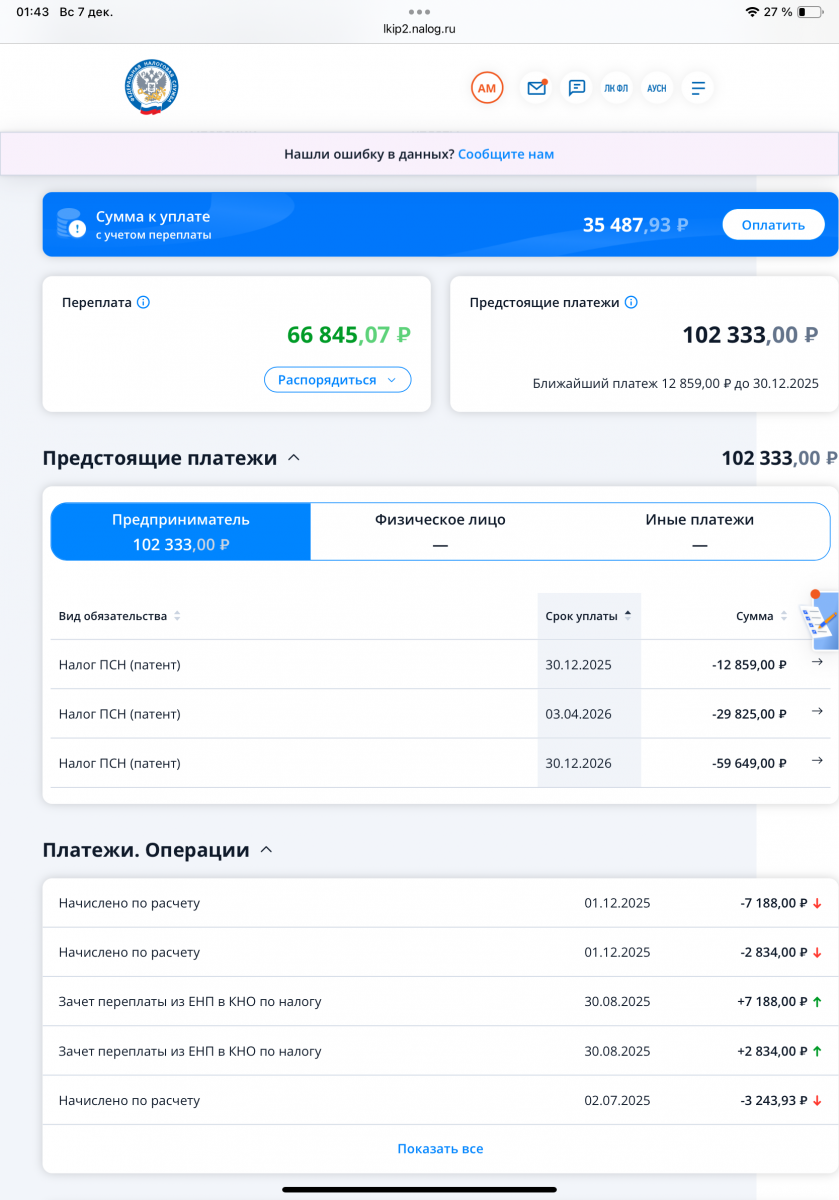This screenshot has height=1200, width=839.
Task: Click the Показать все link
Action: (440, 1149)
